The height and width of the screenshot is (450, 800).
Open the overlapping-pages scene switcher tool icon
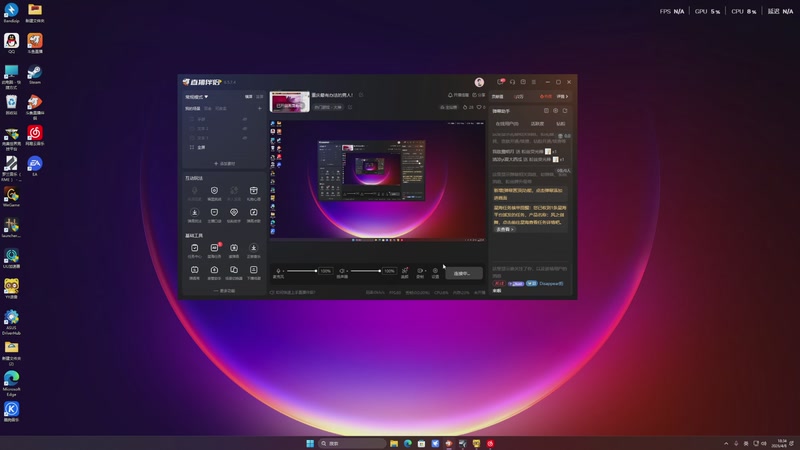tap(234, 272)
